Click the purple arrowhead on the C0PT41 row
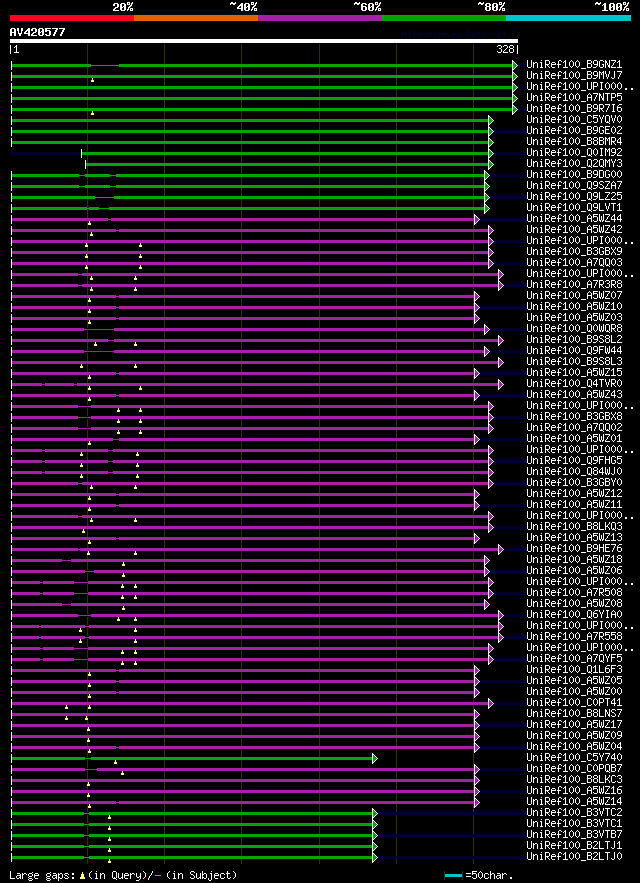 point(491,703)
